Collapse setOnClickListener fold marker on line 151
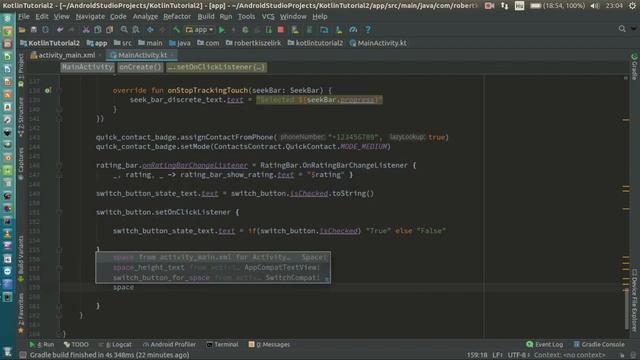This screenshot has width=640, height=360. click(59, 212)
